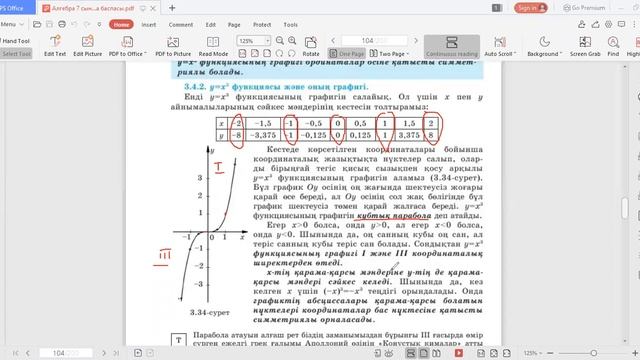Go to next page in status bar
The height and width of the screenshot is (360, 640).
(x=104, y=353)
